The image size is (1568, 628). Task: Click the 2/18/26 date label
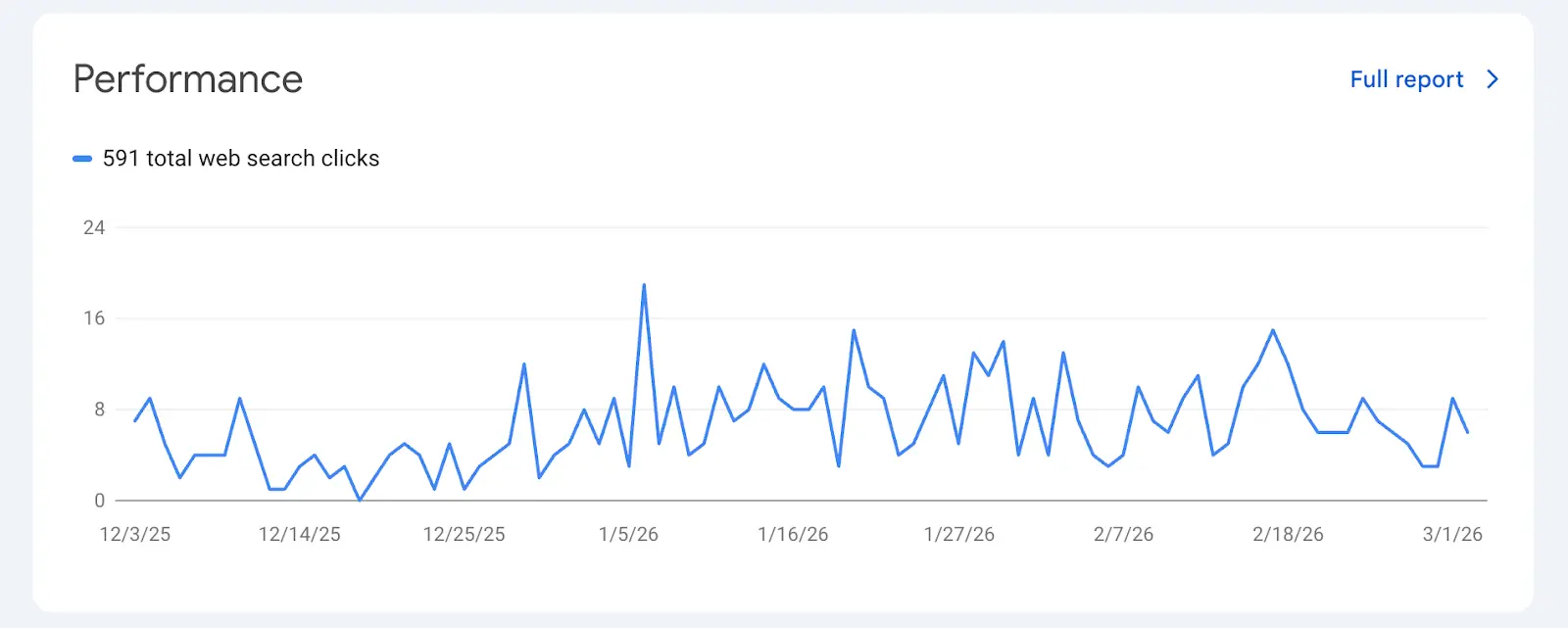coord(1288,534)
